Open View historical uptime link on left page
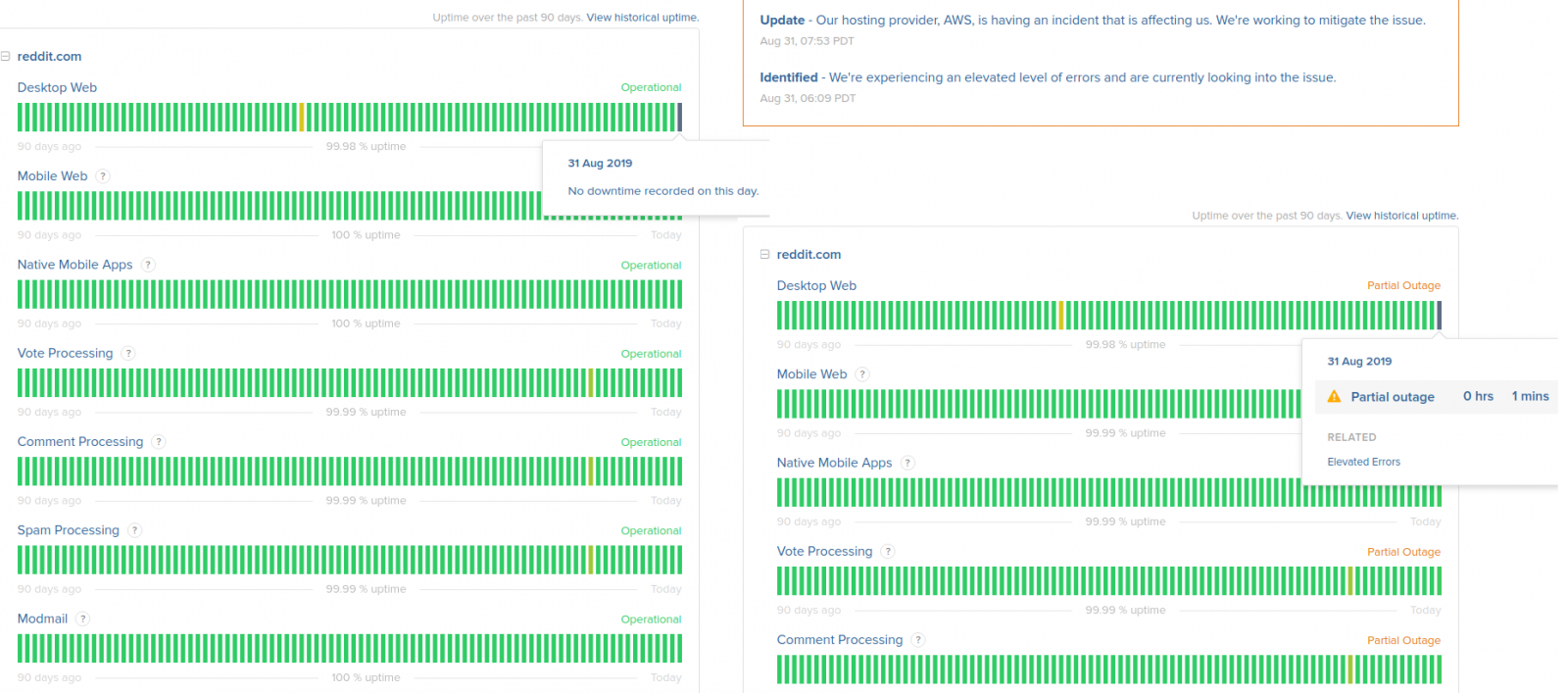Image resolution: width=1568 pixels, height=693 pixels. click(643, 18)
